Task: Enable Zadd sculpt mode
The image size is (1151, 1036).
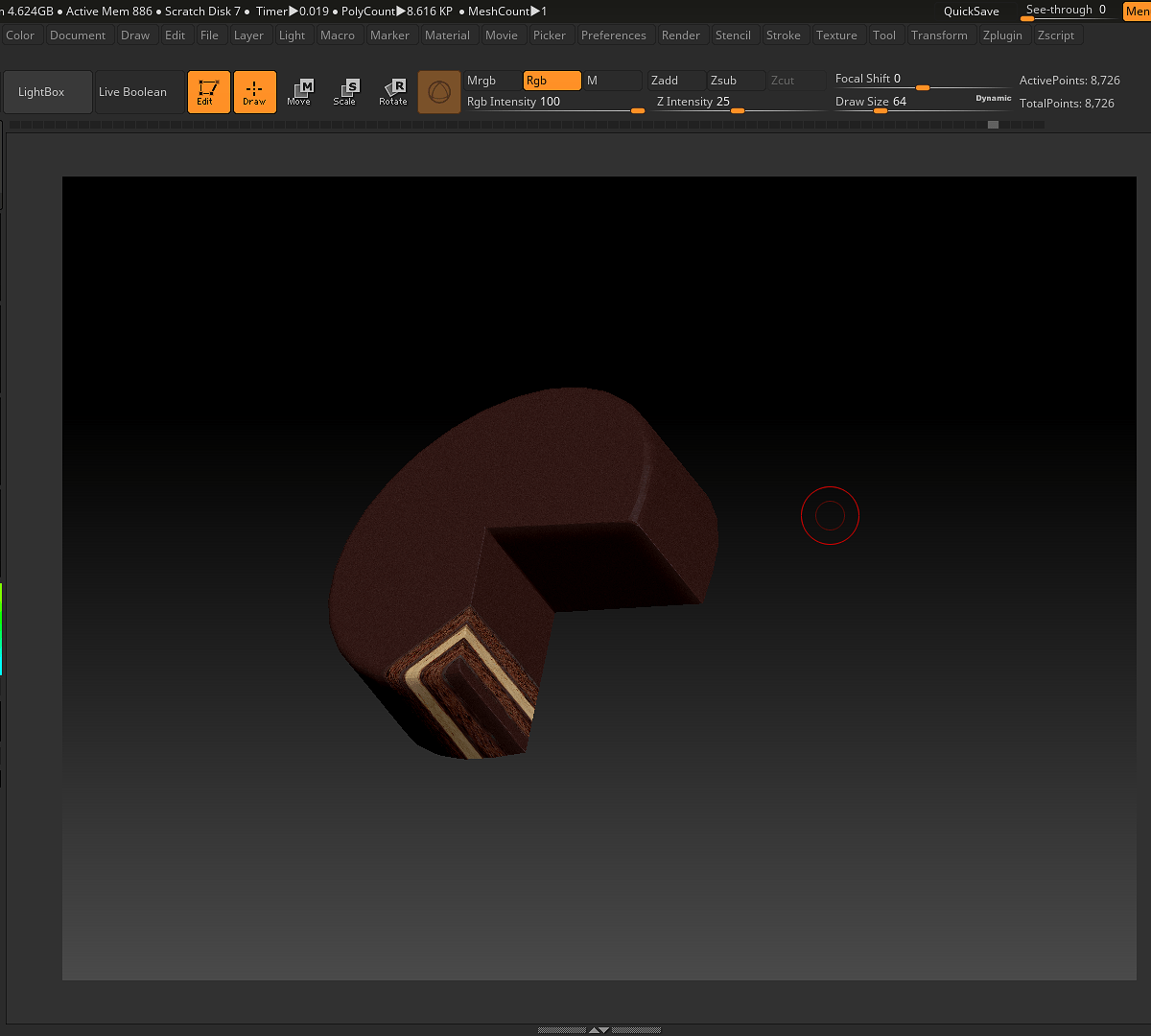Action: point(676,81)
